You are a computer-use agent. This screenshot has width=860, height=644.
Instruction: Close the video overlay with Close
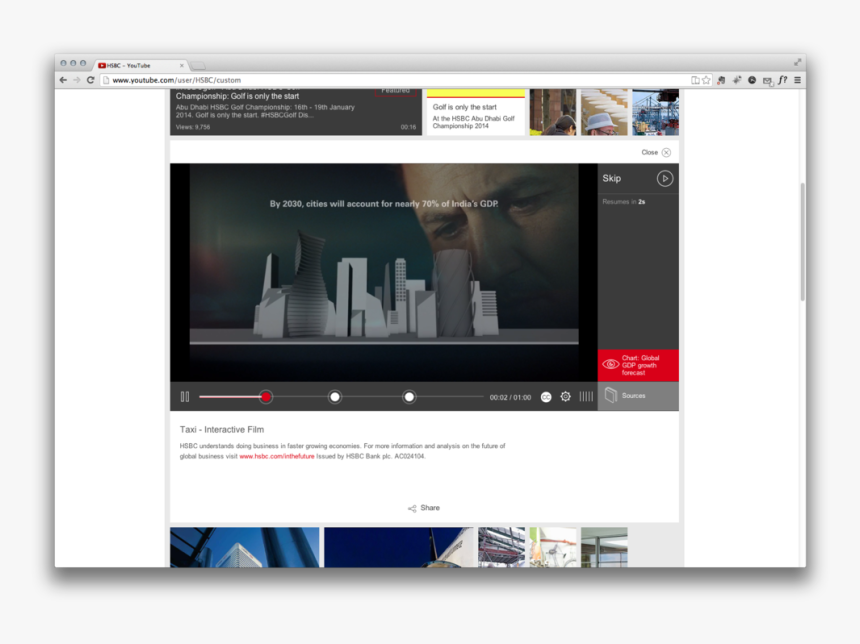click(656, 152)
